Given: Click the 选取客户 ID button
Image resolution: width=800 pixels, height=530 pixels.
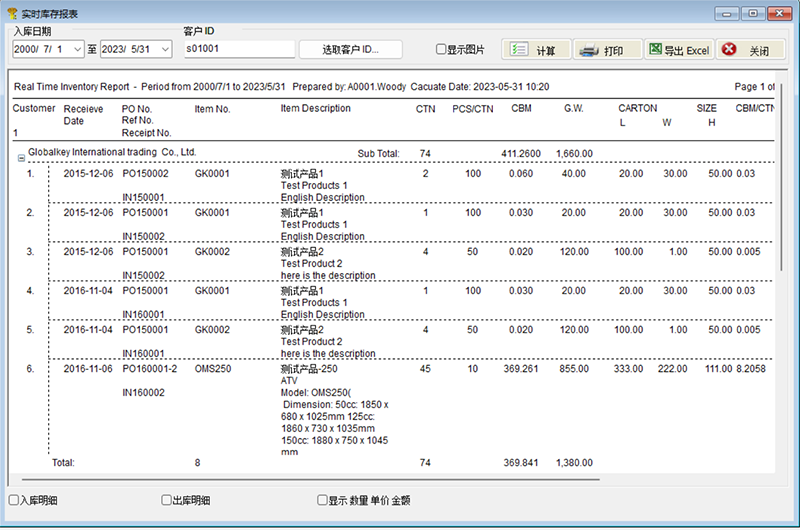Looking at the screenshot, I should (x=350, y=49).
